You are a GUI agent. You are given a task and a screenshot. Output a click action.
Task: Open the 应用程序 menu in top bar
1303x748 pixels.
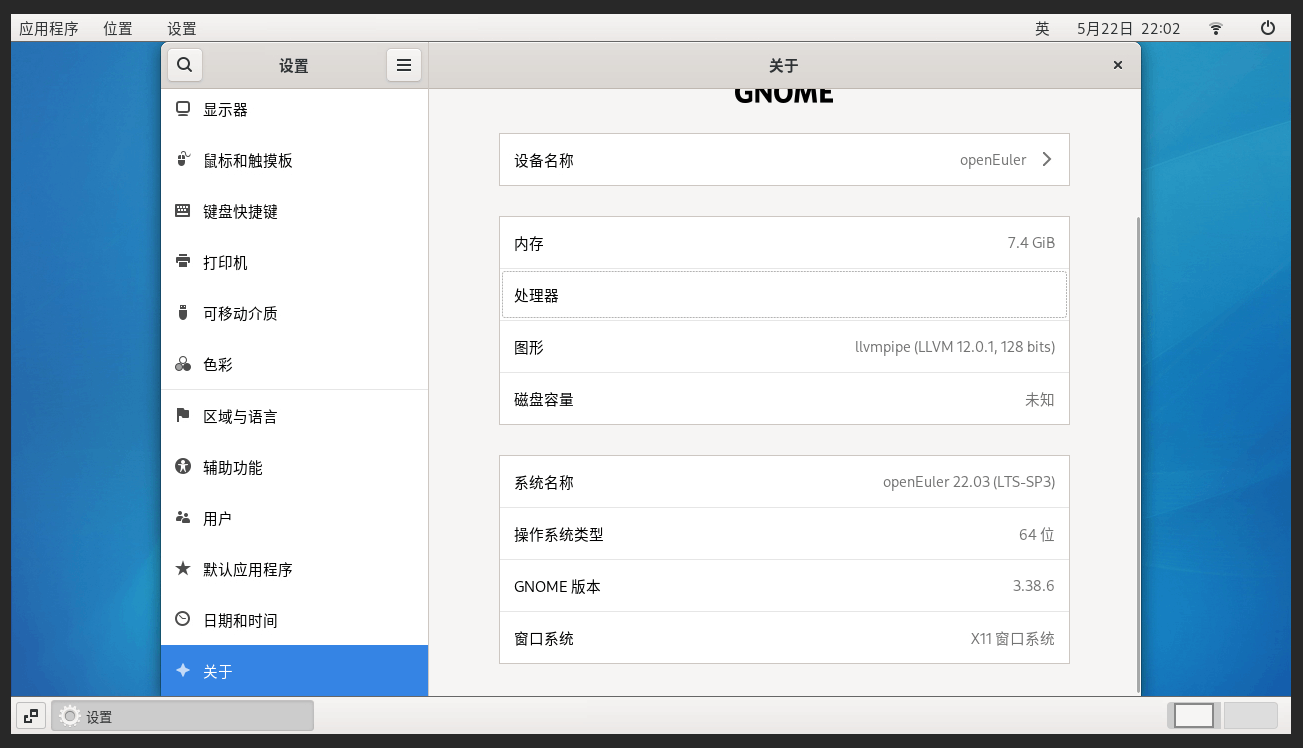49,28
